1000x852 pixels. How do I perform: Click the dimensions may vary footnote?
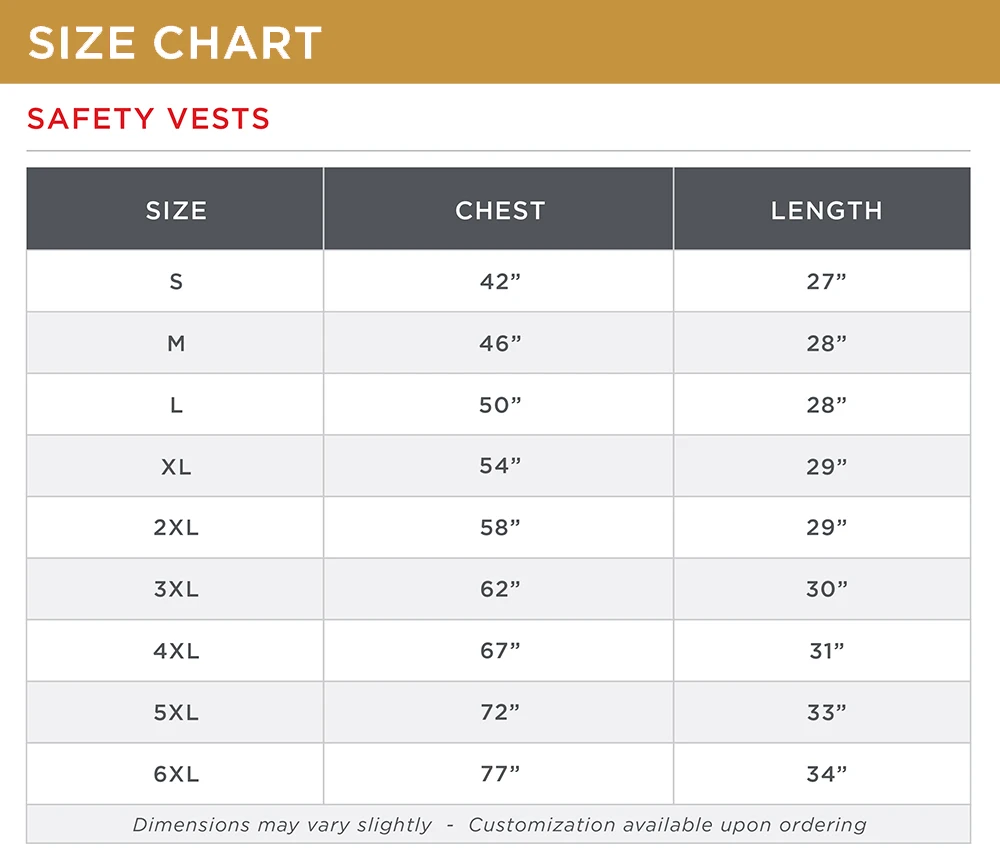pos(499,825)
